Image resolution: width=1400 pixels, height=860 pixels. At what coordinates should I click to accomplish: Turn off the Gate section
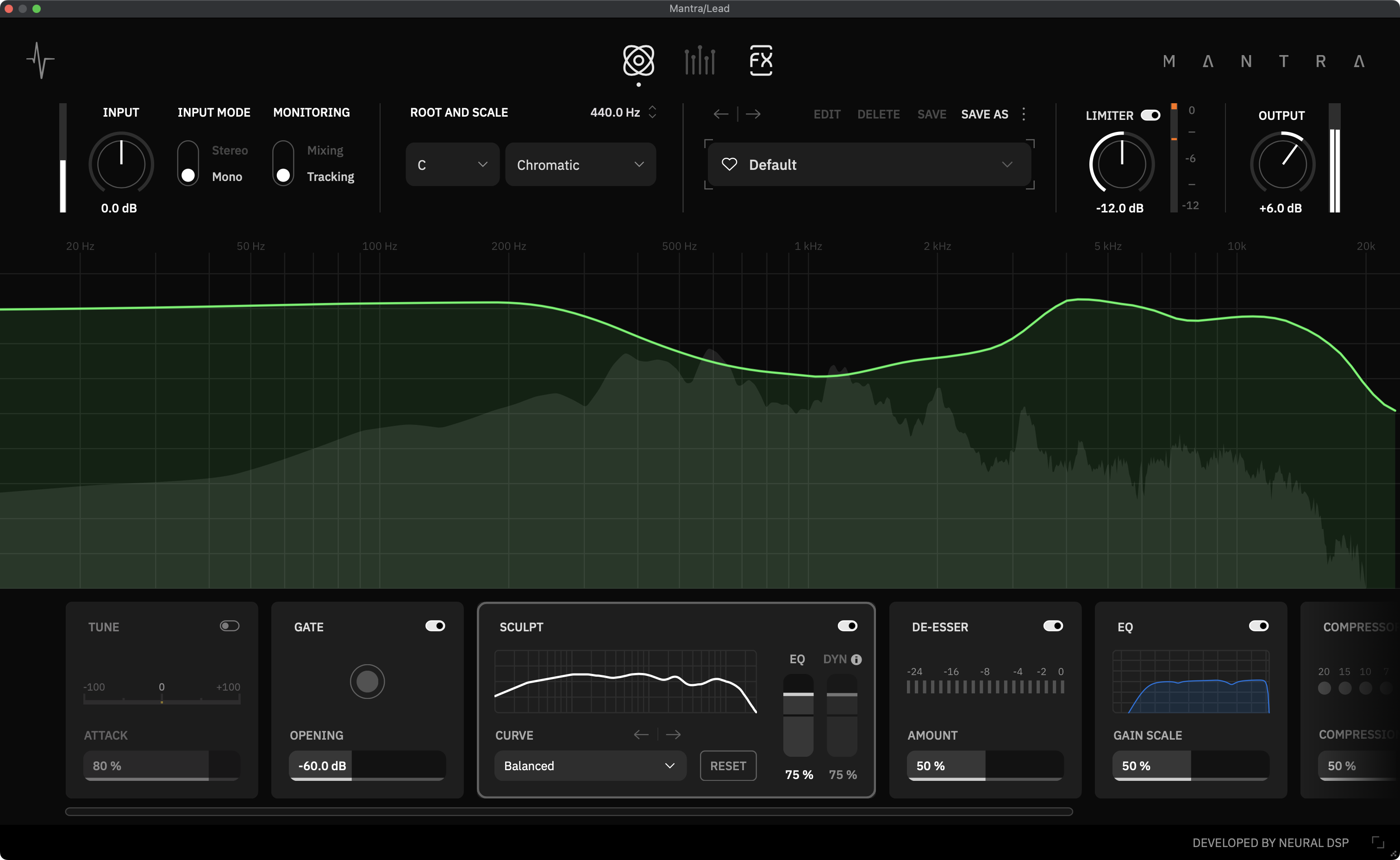(x=435, y=626)
